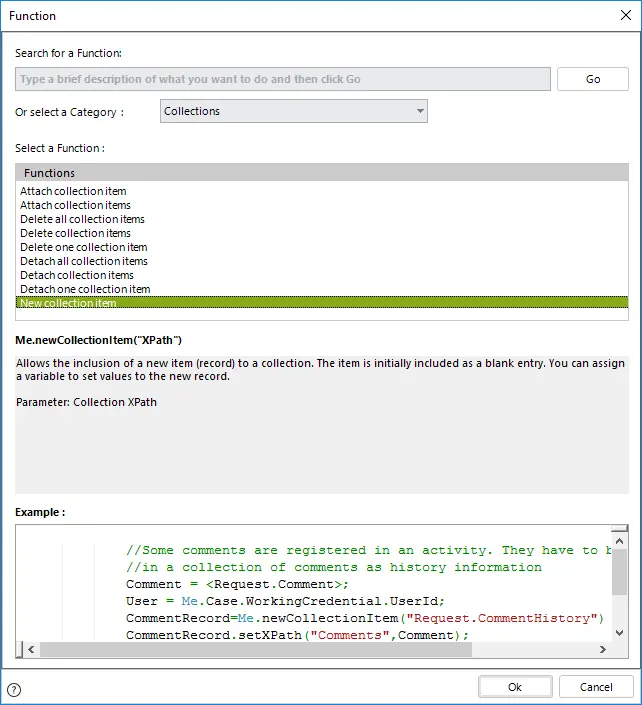Click the Go search button
Image resolution: width=642 pixels, height=705 pixels.
tap(593, 79)
